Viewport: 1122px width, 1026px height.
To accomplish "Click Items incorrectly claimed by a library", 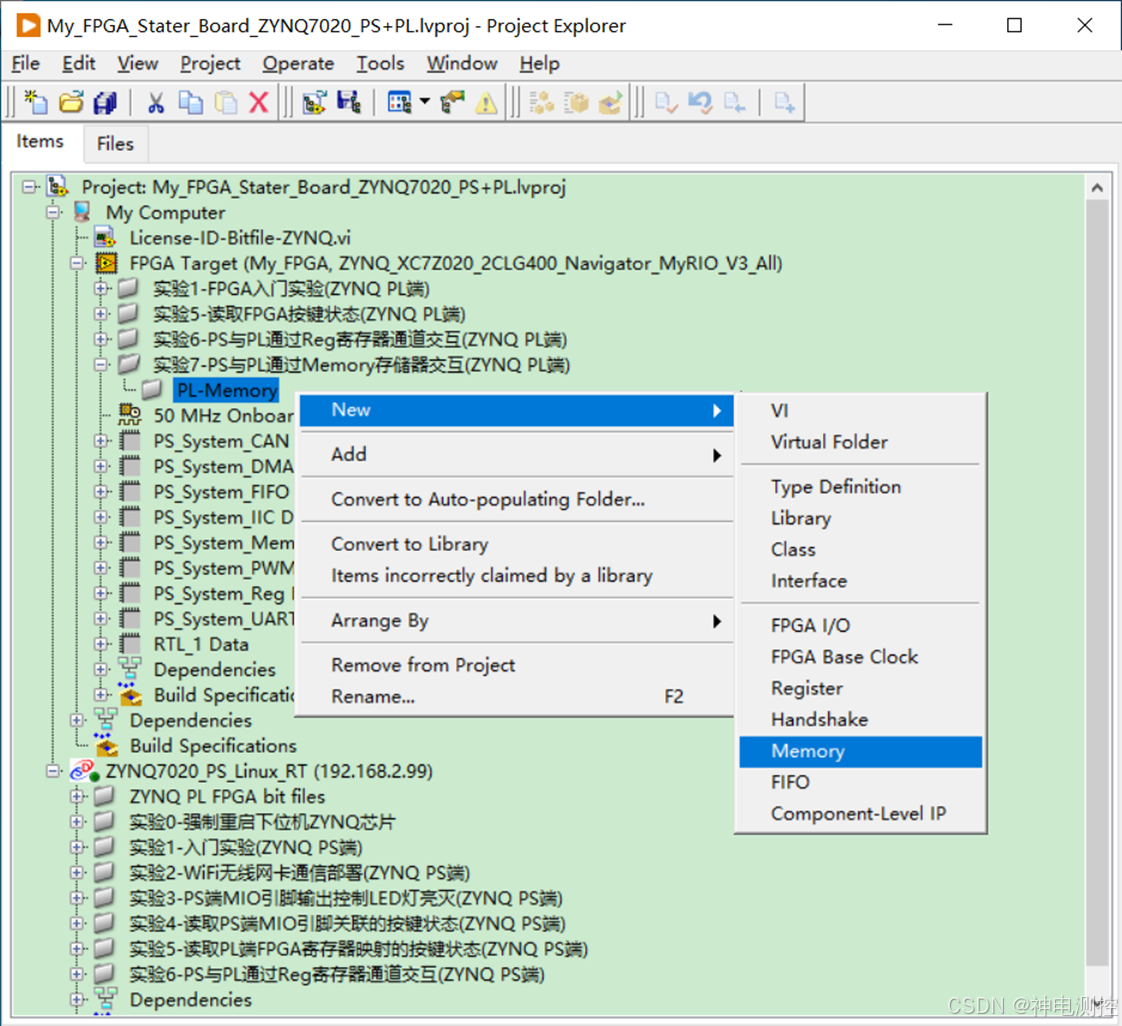I will coord(516,575).
